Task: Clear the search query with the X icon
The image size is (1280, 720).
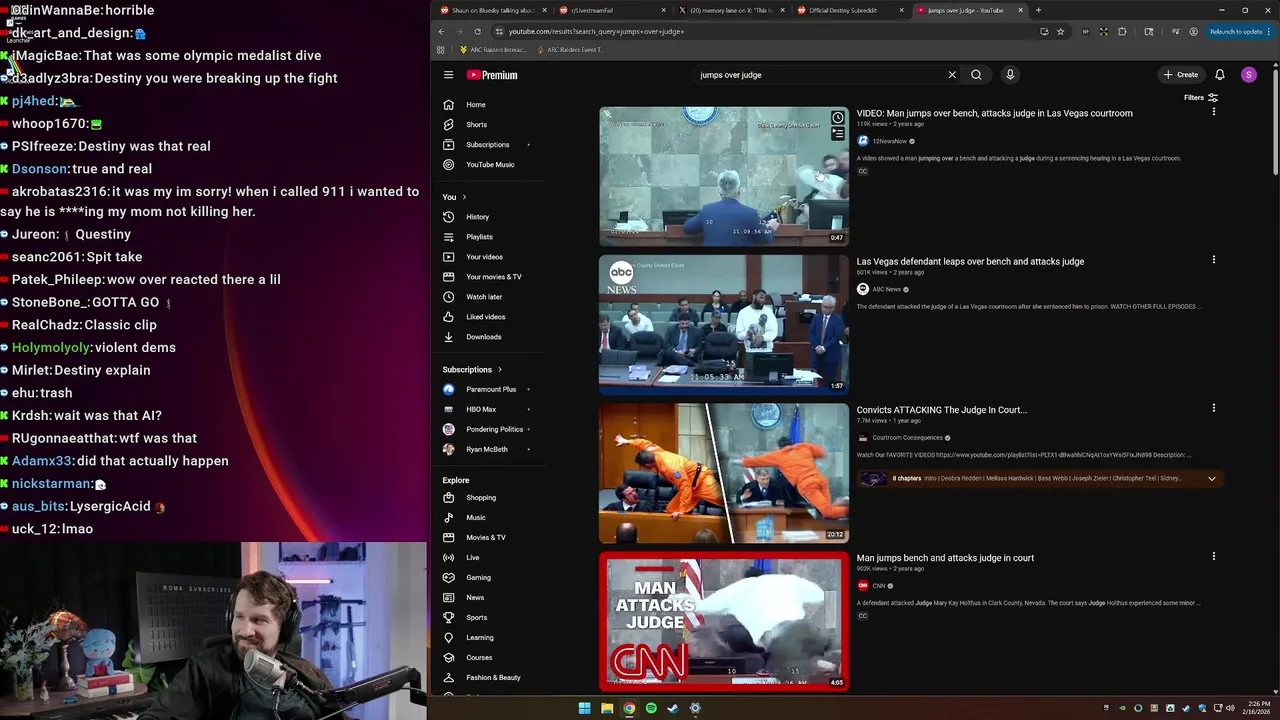Action: (952, 75)
